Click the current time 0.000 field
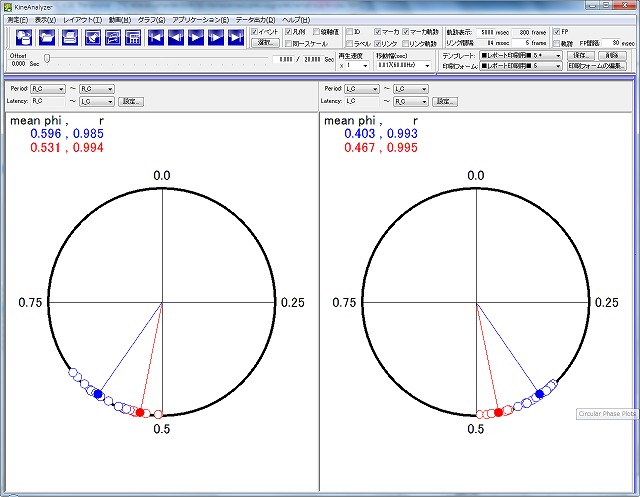Viewport: 640px width, 497px height. pos(282,59)
